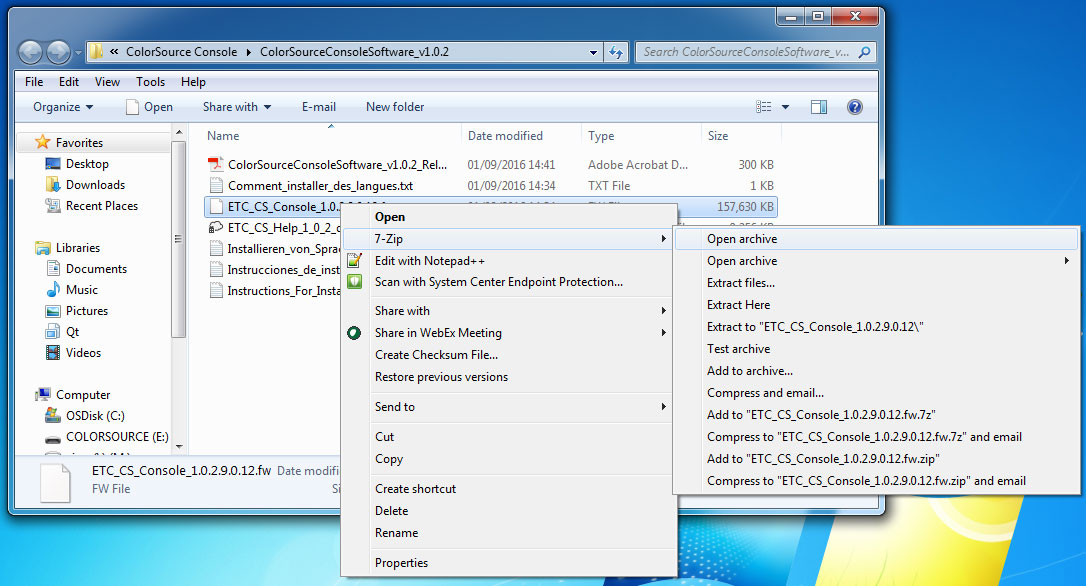
Task: Refresh the folder with the address bar refresh icon
Action: point(616,52)
